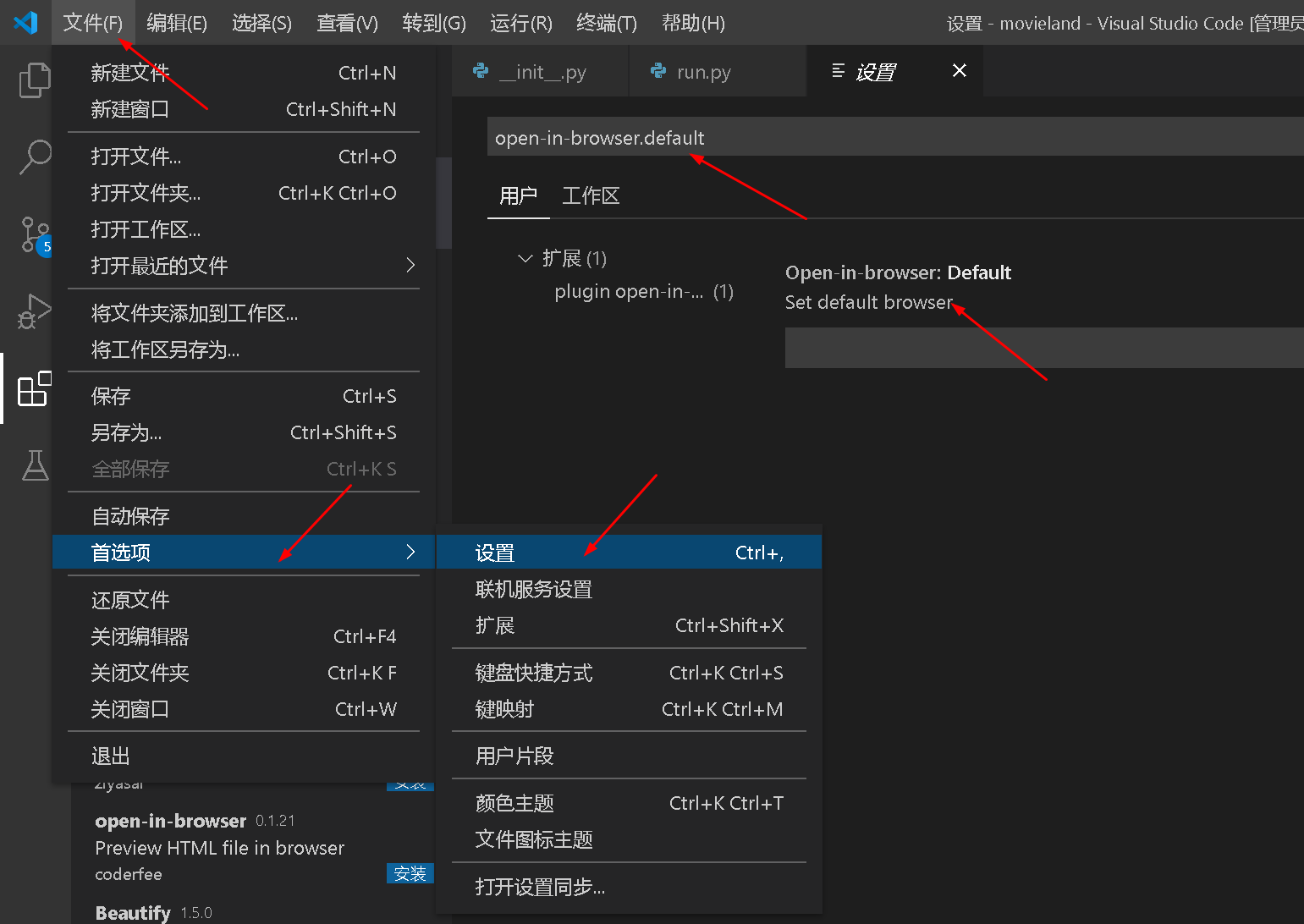Choose 打开文件夹... menu entry
Viewport: 1304px width, 924px height.
click(244, 193)
